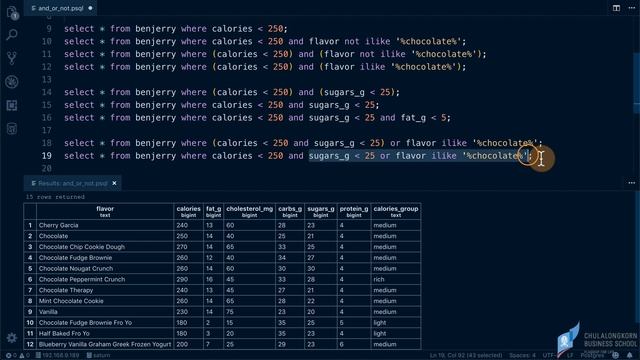Click row number 2 for the Chocolate row

(x=30, y=236)
